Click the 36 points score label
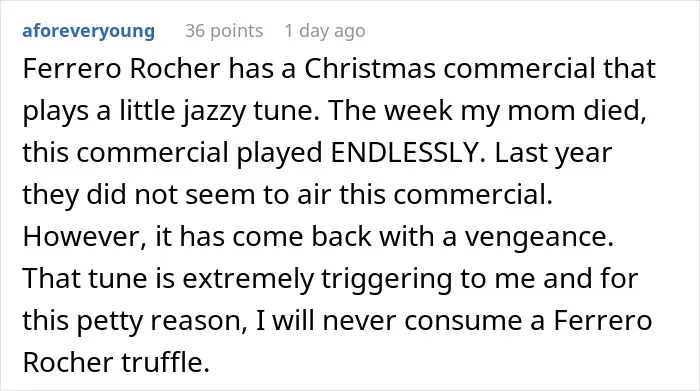Screen dimensions: 700x391 click(x=224, y=31)
